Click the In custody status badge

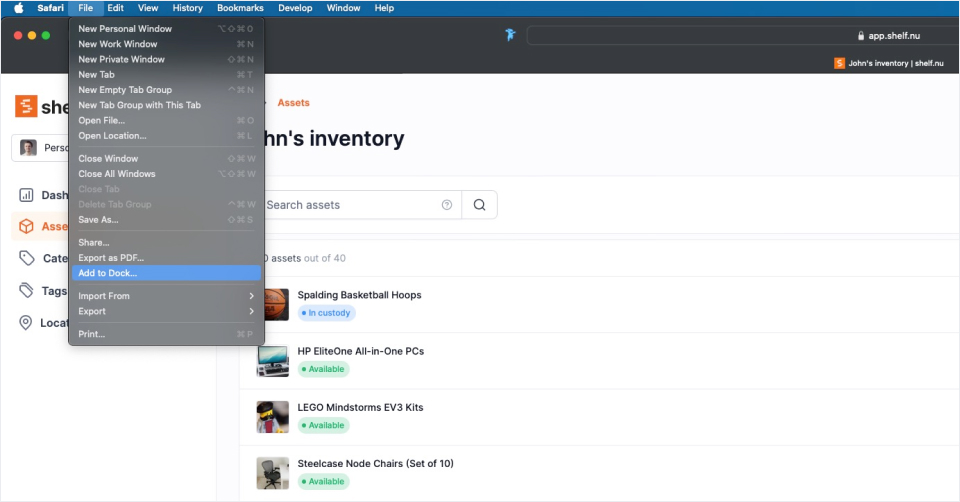[x=326, y=313]
